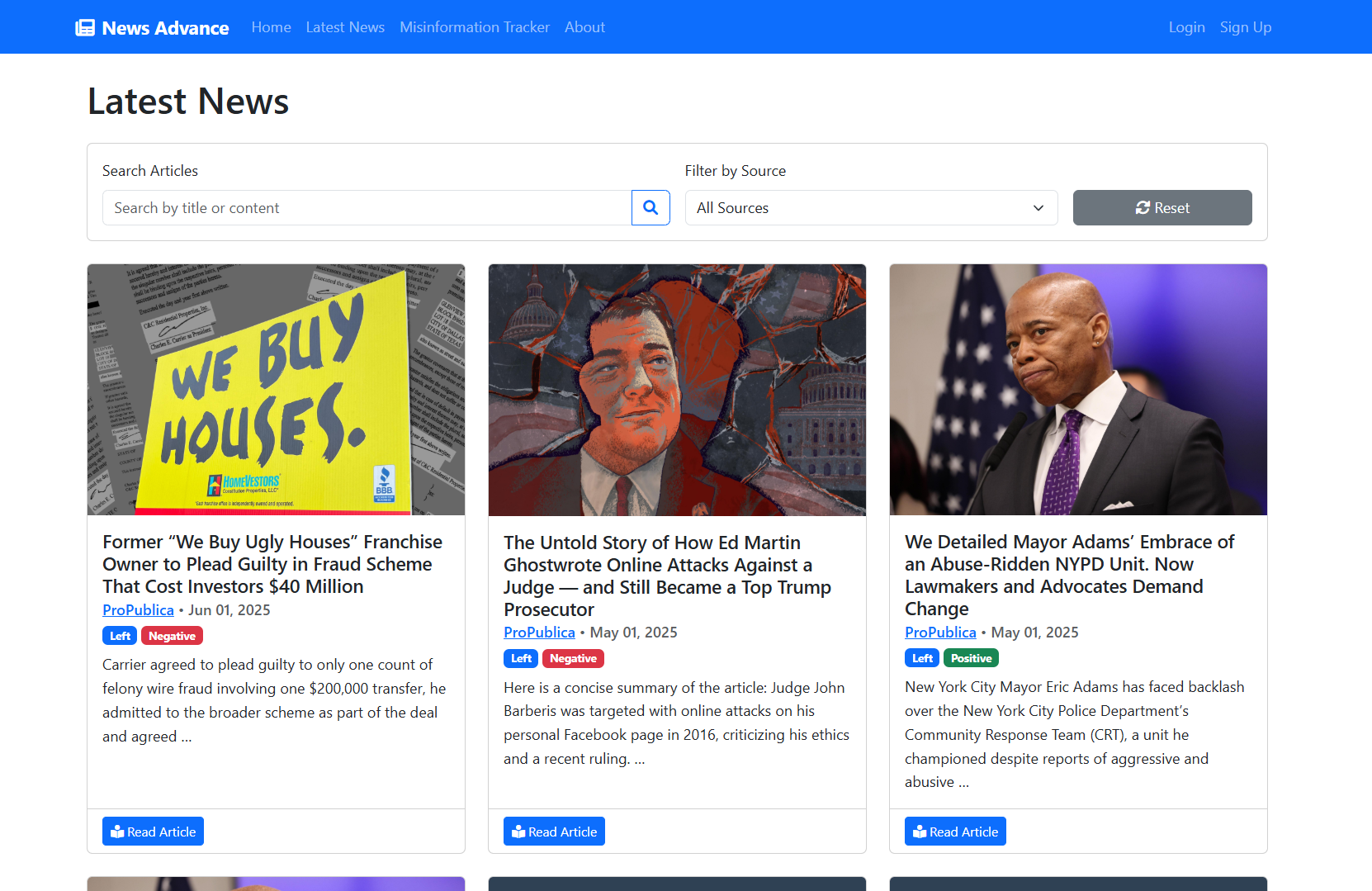Image resolution: width=1372 pixels, height=891 pixels.
Task: Click the News Advance brand name
Action: point(165,28)
